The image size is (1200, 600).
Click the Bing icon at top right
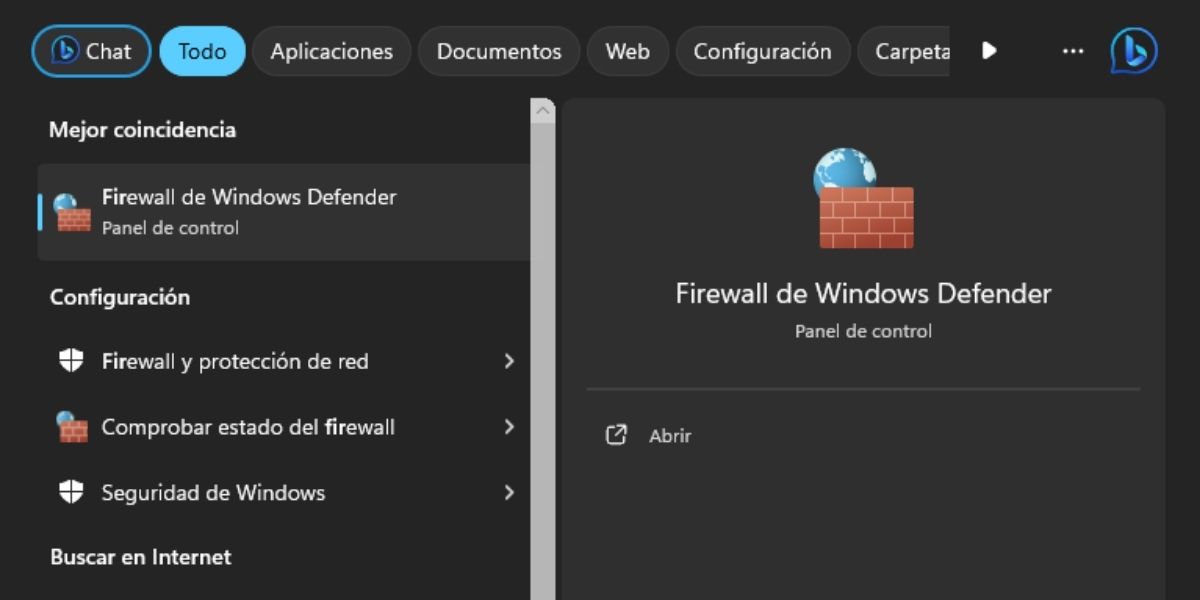click(x=1134, y=51)
